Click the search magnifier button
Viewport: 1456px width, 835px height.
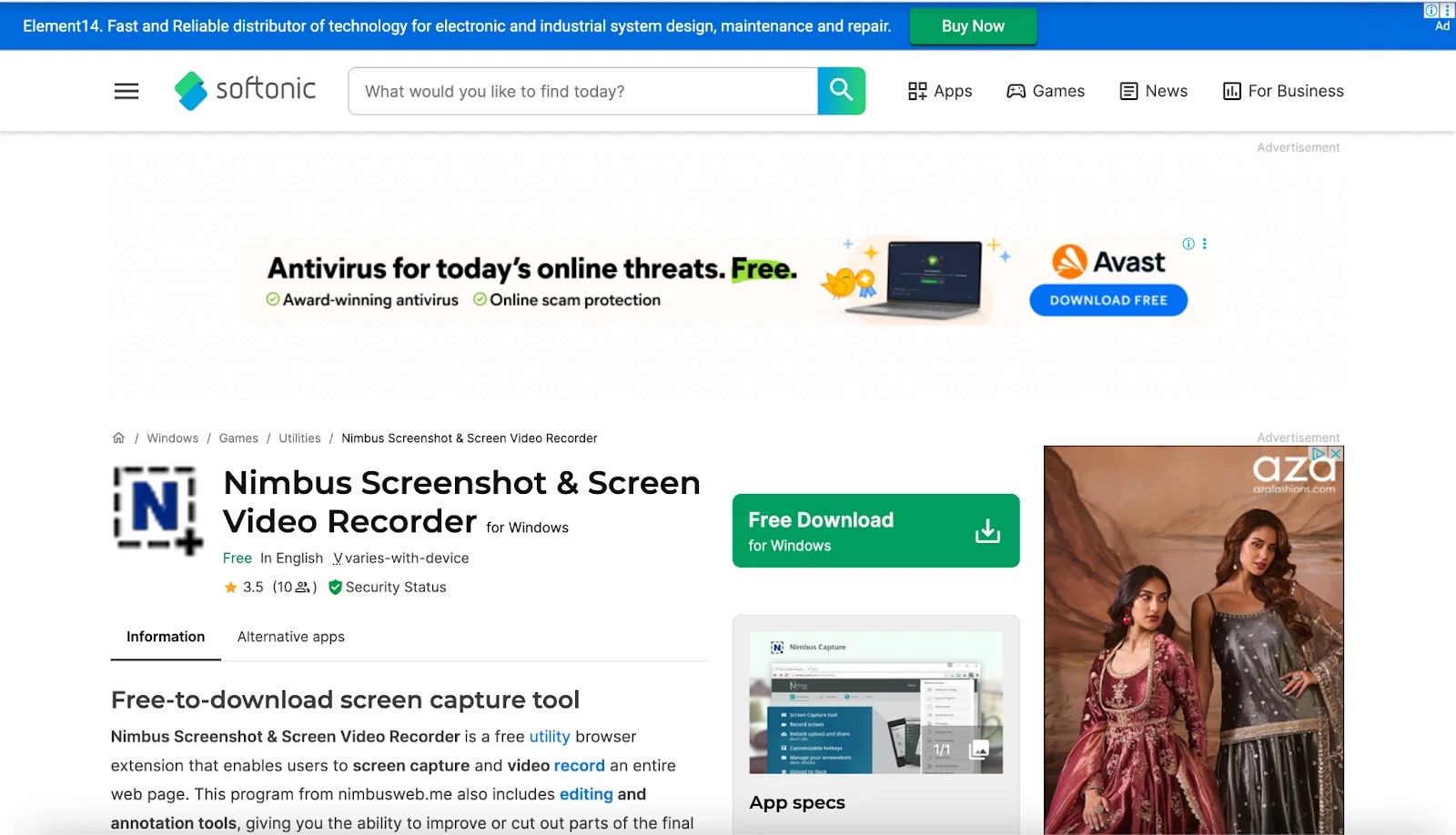pyautogui.click(x=841, y=91)
